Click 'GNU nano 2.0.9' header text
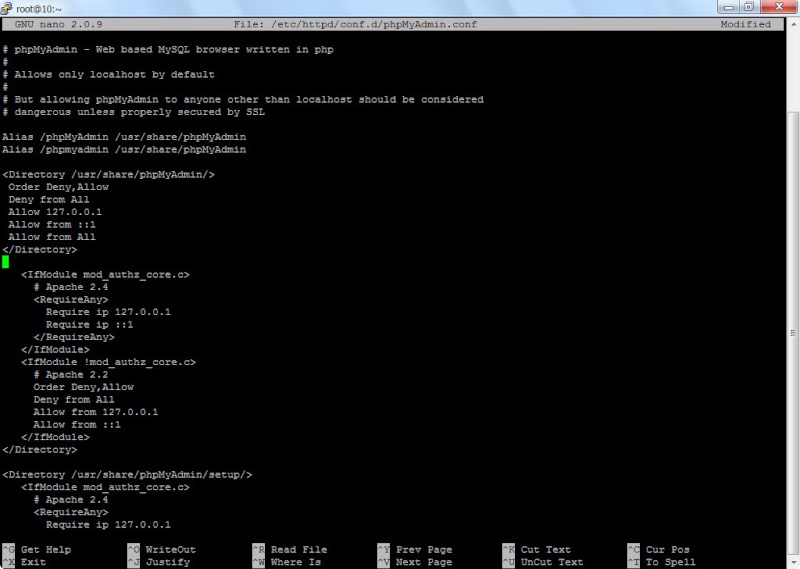The width and height of the screenshot is (800, 569). 58,24
